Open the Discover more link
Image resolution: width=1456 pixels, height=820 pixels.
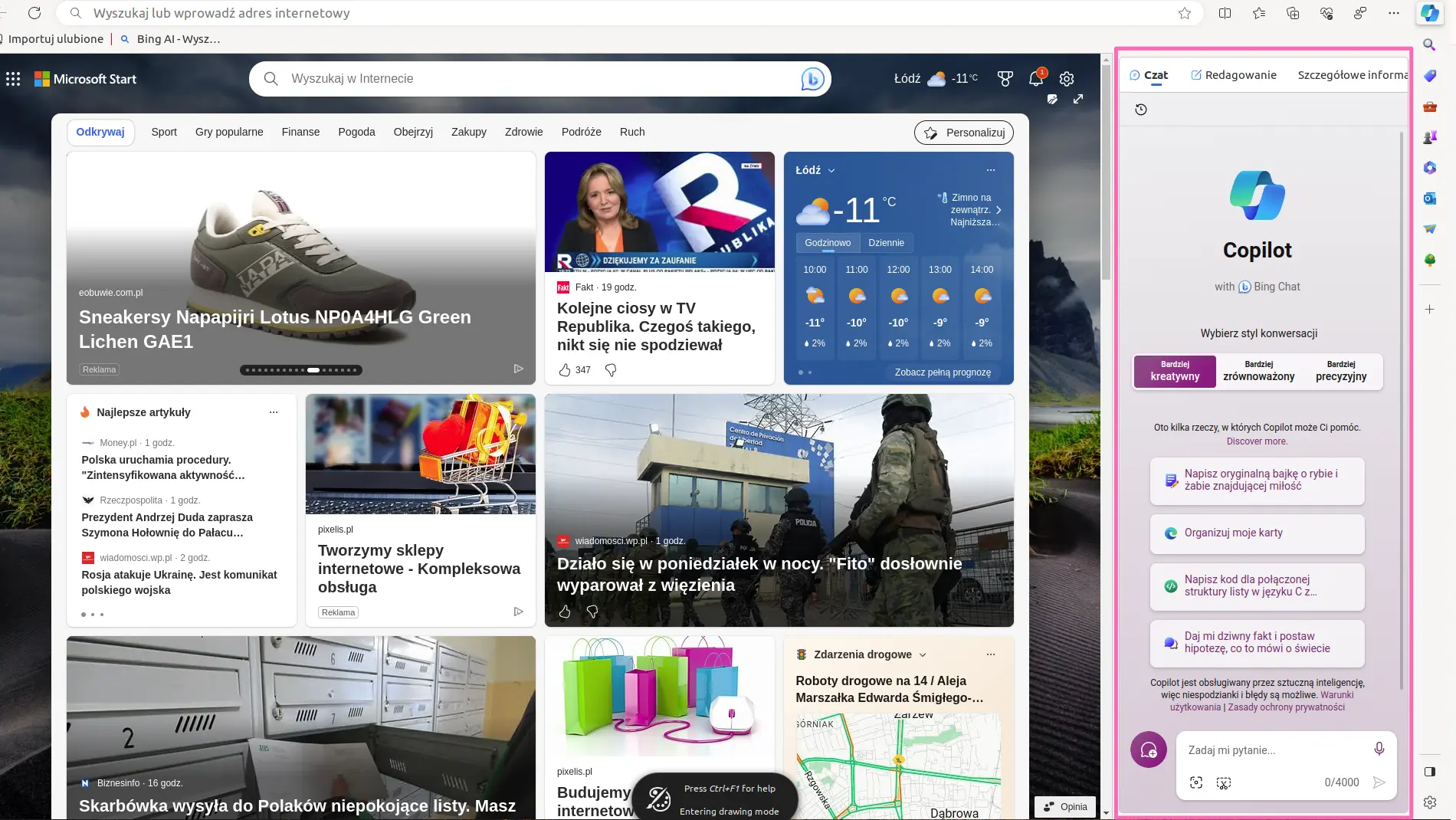(1257, 441)
